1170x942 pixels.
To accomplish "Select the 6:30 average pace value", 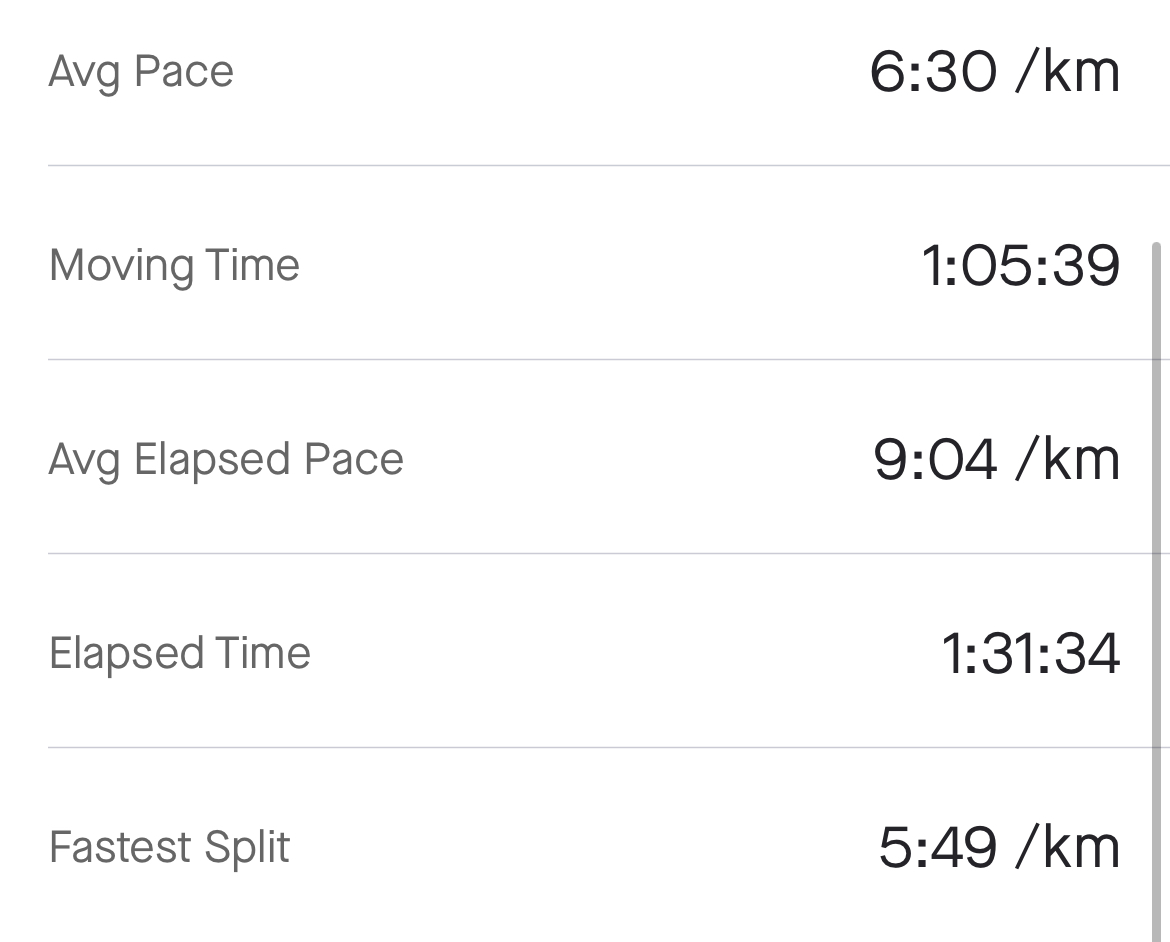I will tap(933, 72).
